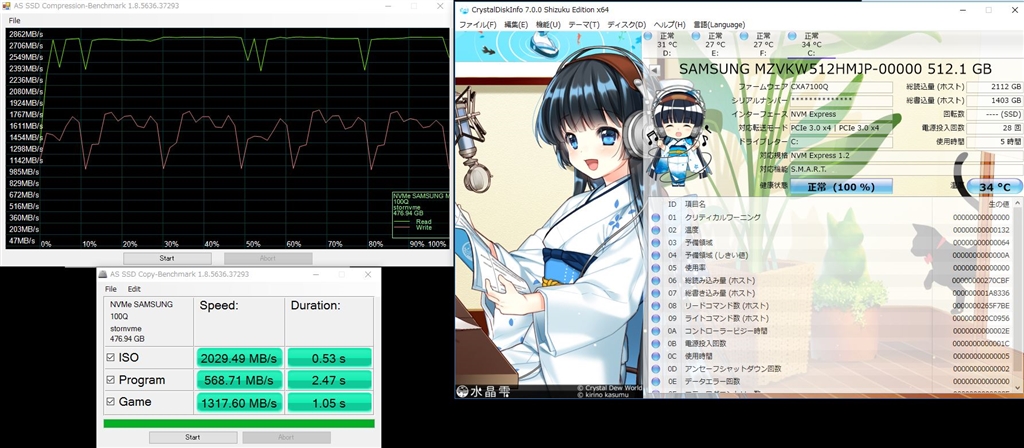Open the ヘルプ(H) menu in CrystalDiskInfo
The height and width of the screenshot is (448, 1024).
(669, 25)
